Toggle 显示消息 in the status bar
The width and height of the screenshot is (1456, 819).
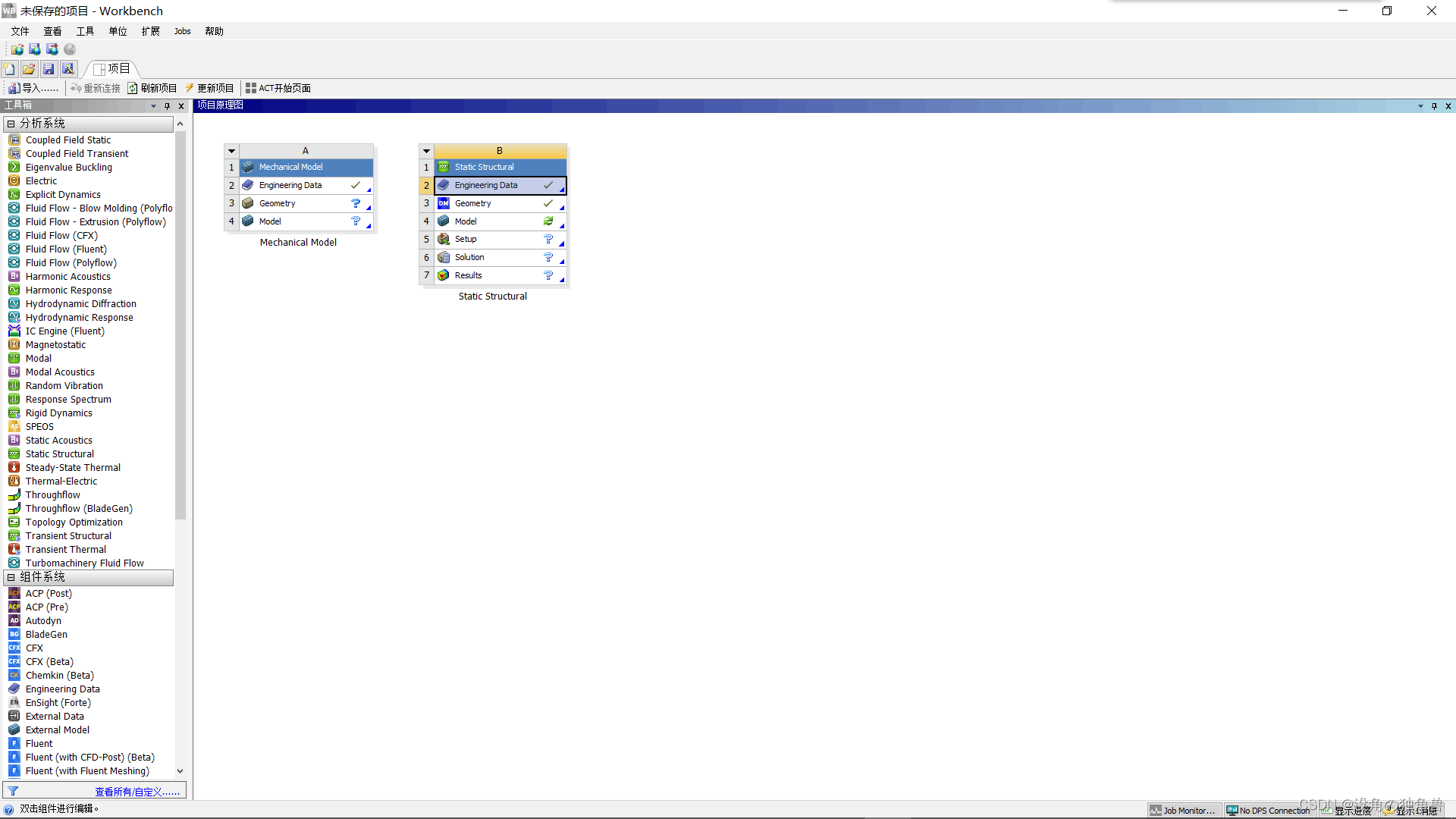click(x=1410, y=810)
